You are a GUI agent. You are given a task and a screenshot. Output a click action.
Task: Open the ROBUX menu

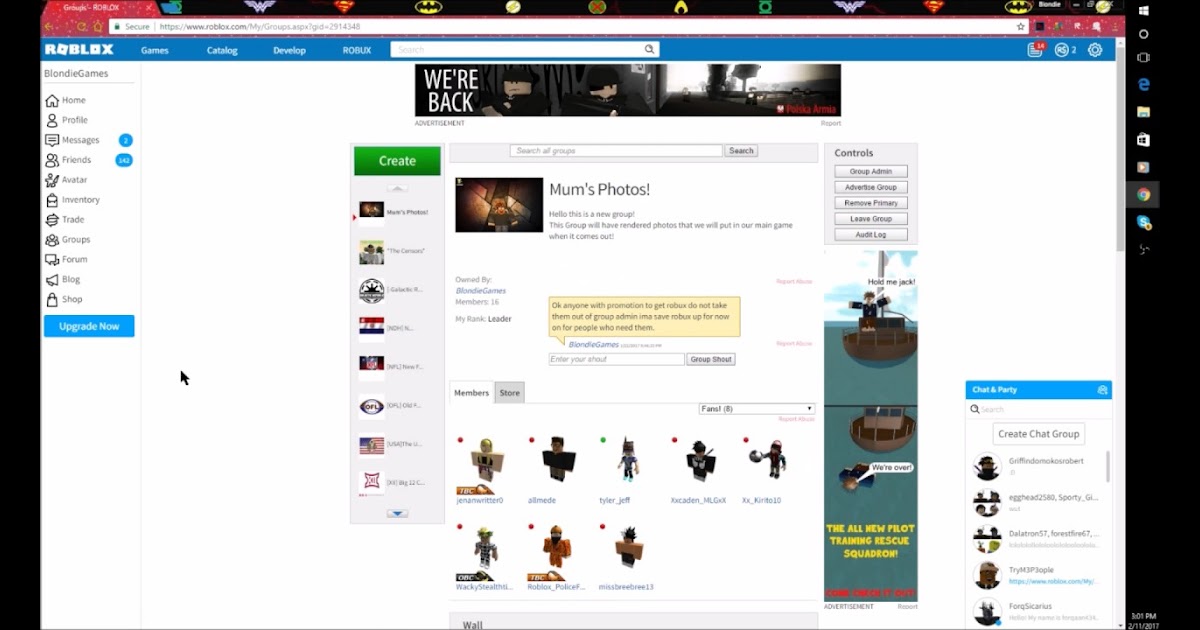[x=357, y=50]
